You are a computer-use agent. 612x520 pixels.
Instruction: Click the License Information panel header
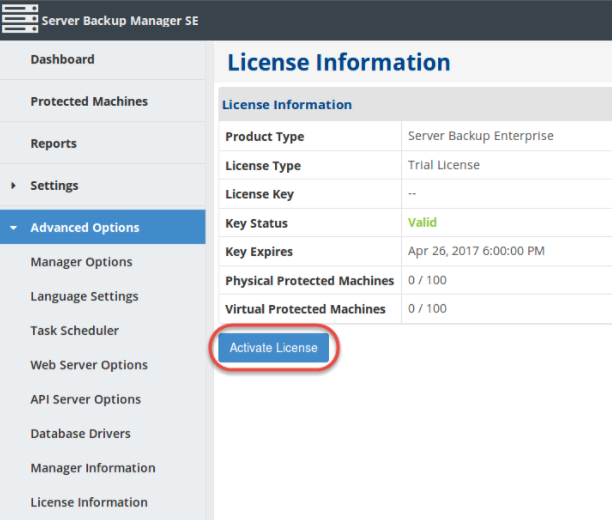287,105
